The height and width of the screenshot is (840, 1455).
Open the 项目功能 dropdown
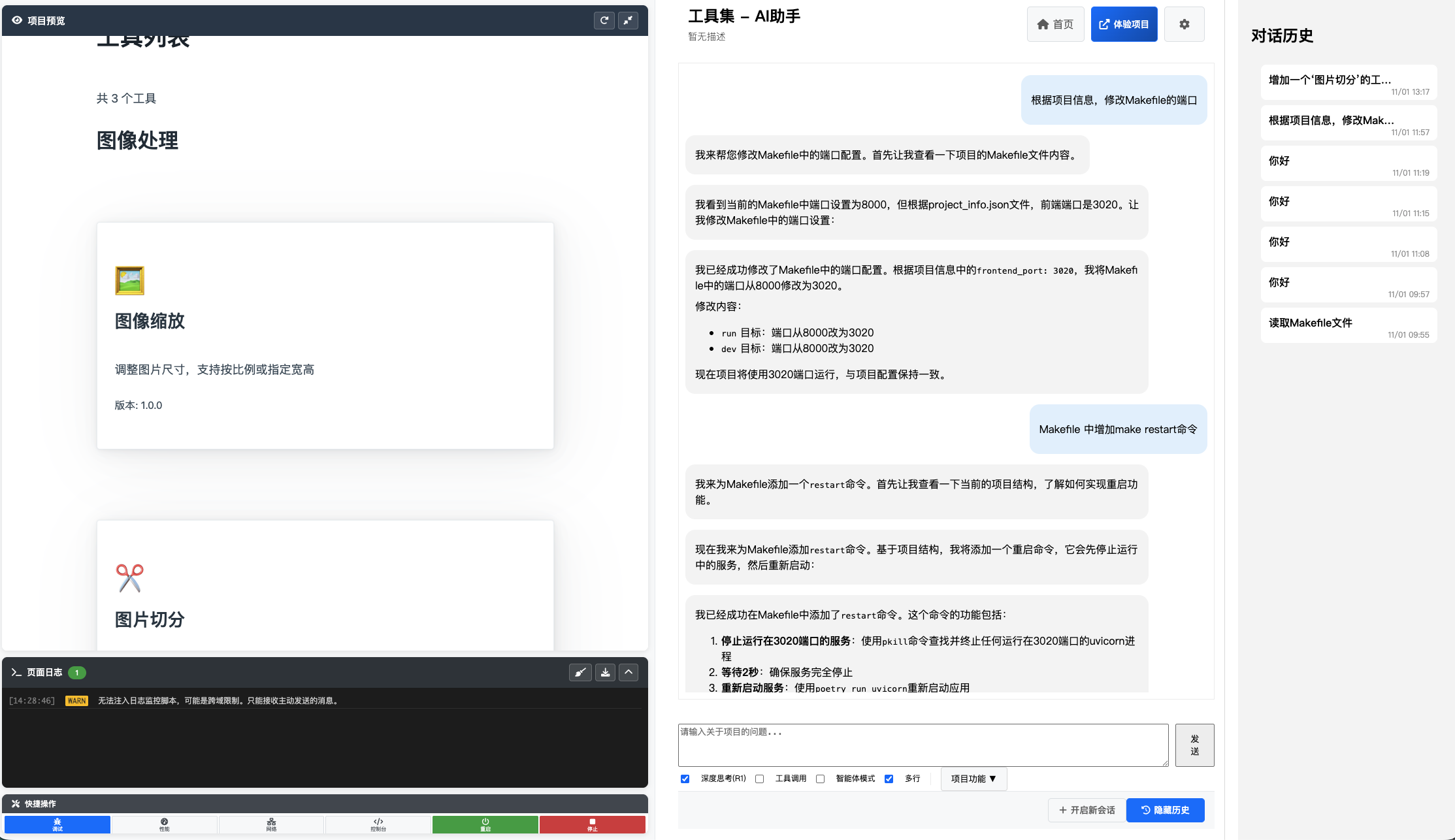[973, 779]
